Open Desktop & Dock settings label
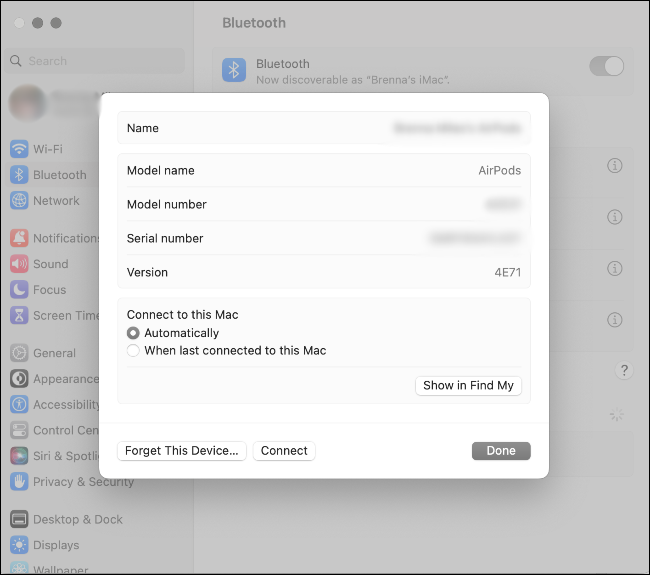 pyautogui.click(x=78, y=519)
